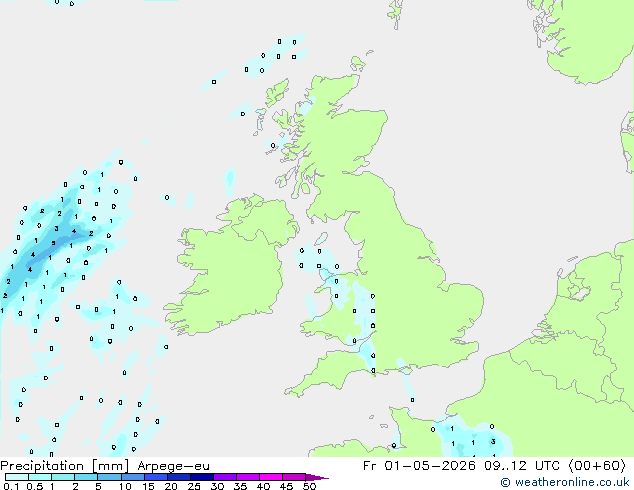Click the forecast date "Fr 01-05-2026"
The height and width of the screenshot is (490, 634).
pos(419,466)
